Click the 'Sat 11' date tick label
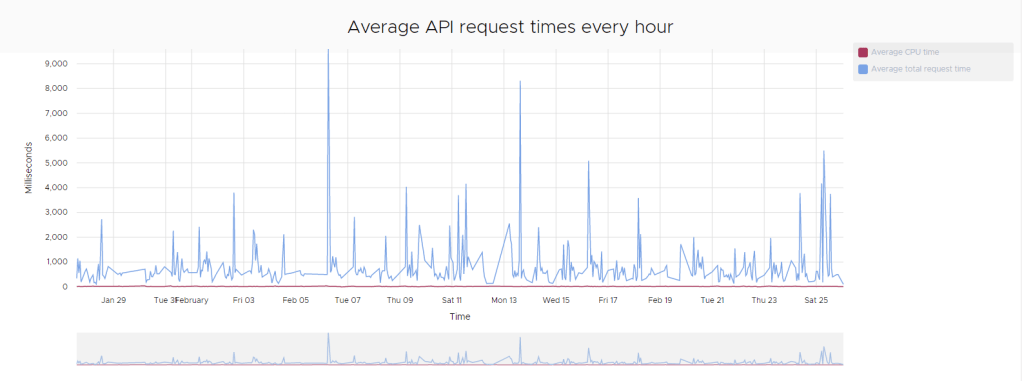The image size is (1022, 381). pos(452,300)
